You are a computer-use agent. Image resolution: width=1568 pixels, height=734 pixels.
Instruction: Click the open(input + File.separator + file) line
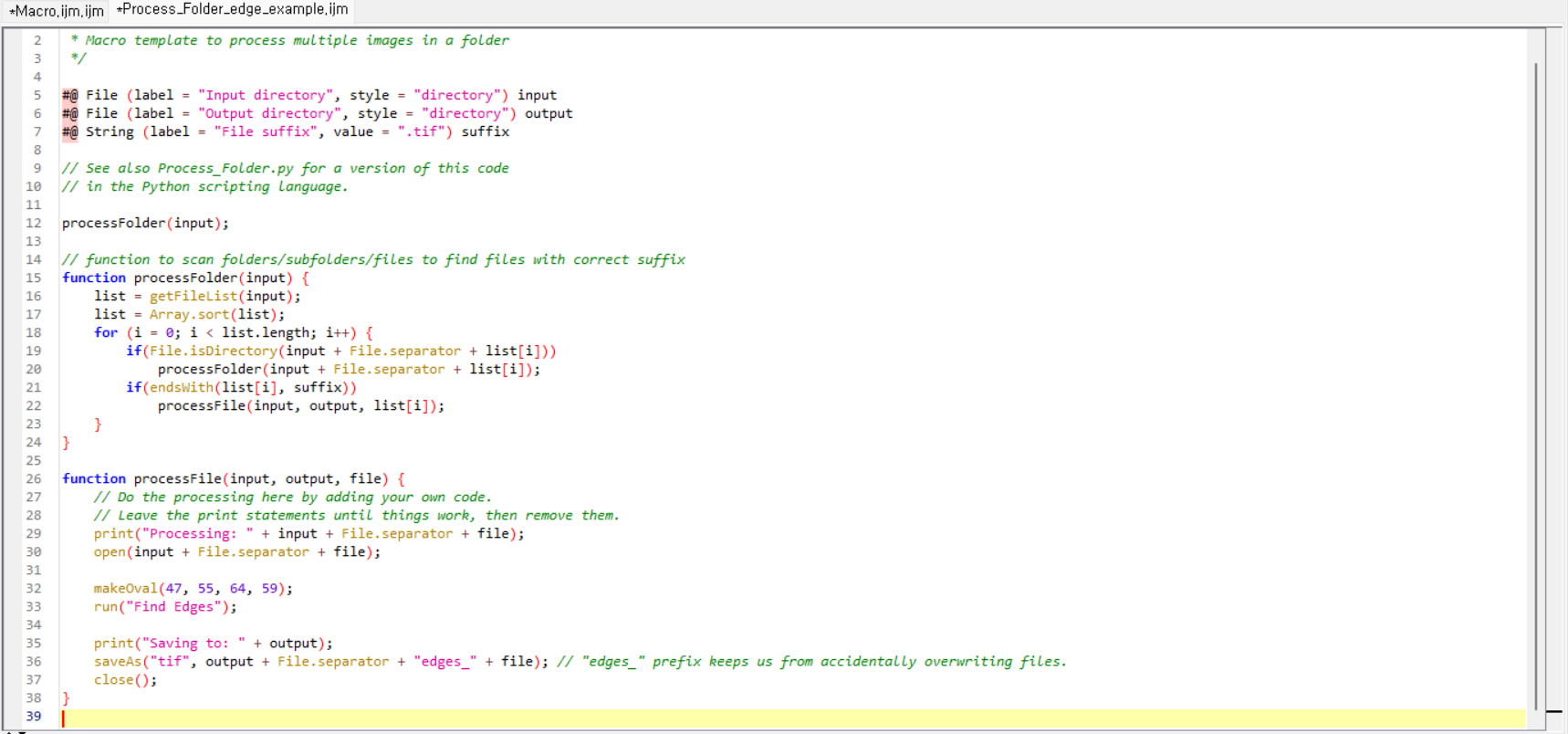237,551
